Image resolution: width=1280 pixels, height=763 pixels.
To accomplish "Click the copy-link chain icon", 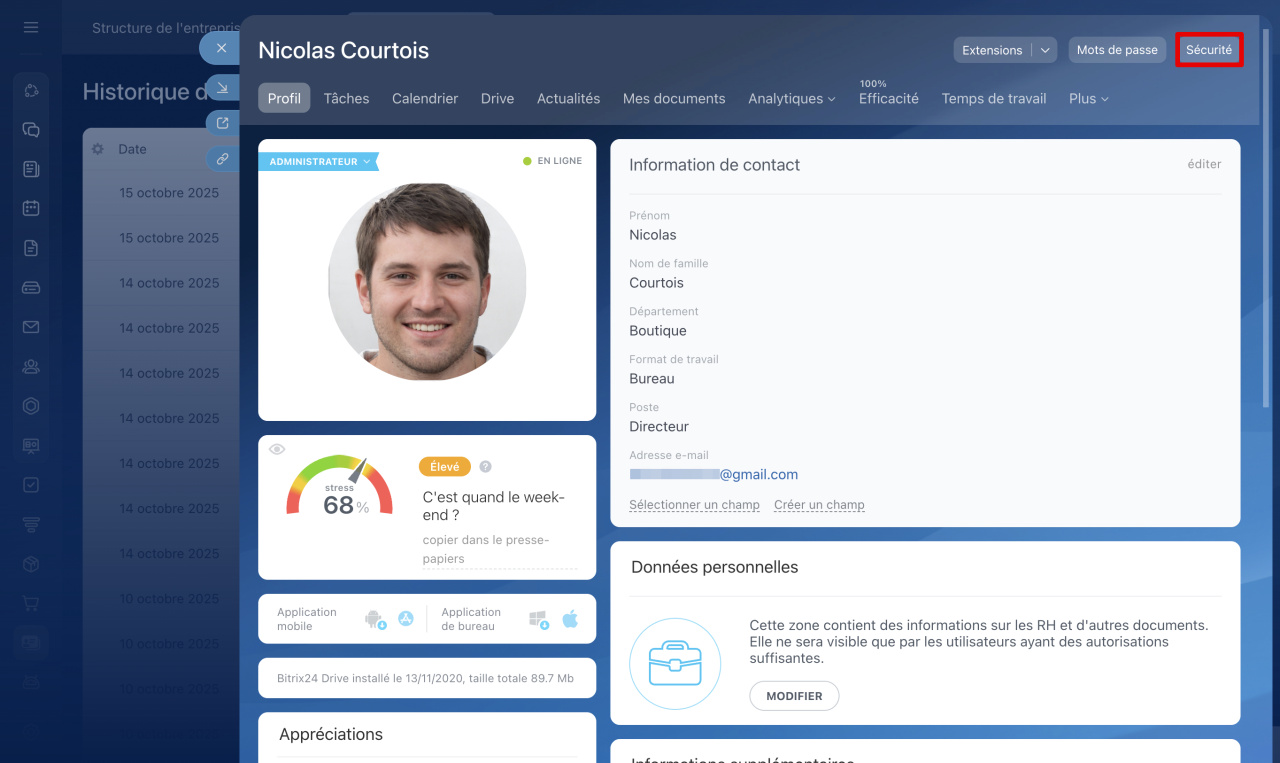I will point(222,160).
